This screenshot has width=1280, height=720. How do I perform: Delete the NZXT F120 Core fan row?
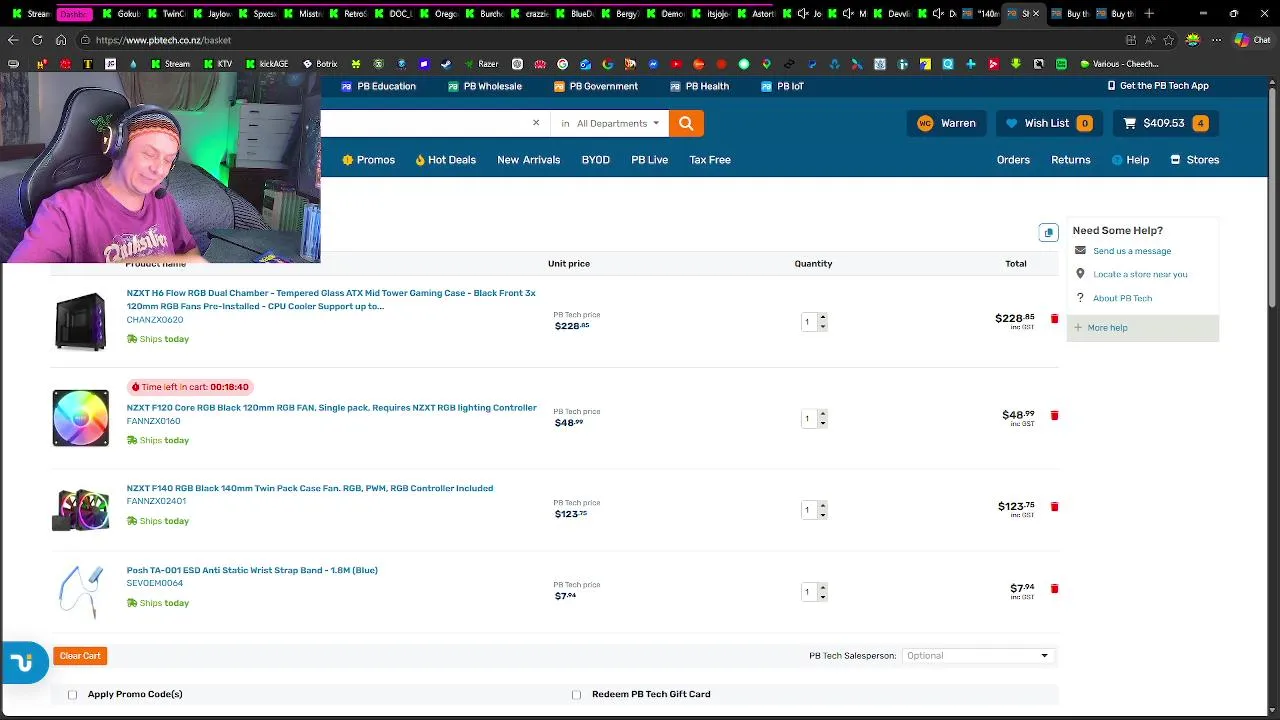pos(1054,415)
